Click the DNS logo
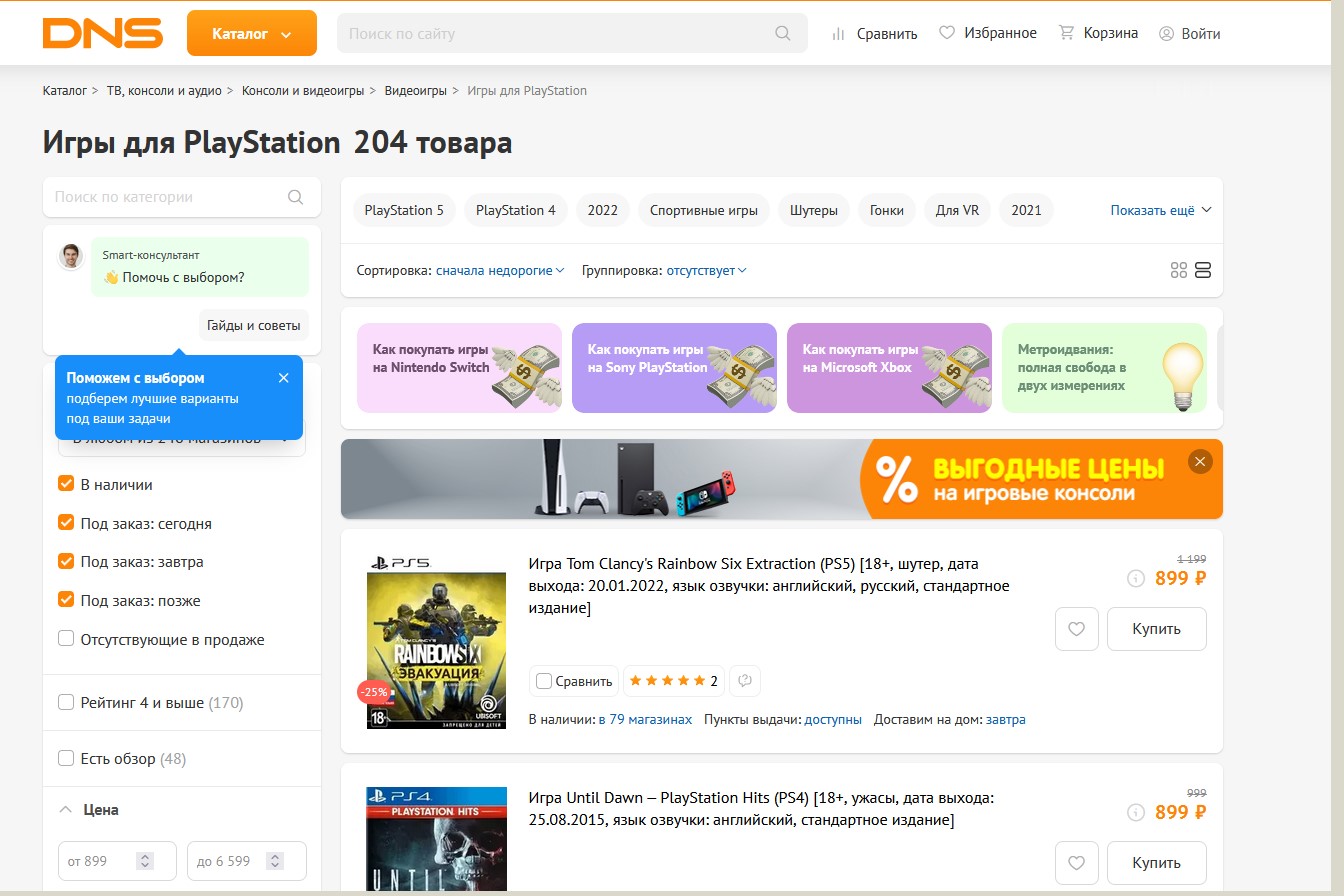This screenshot has height=896, width=1344. [102, 33]
